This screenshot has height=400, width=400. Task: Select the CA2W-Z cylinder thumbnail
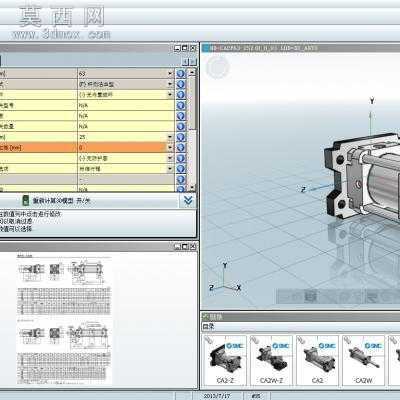click(x=271, y=361)
